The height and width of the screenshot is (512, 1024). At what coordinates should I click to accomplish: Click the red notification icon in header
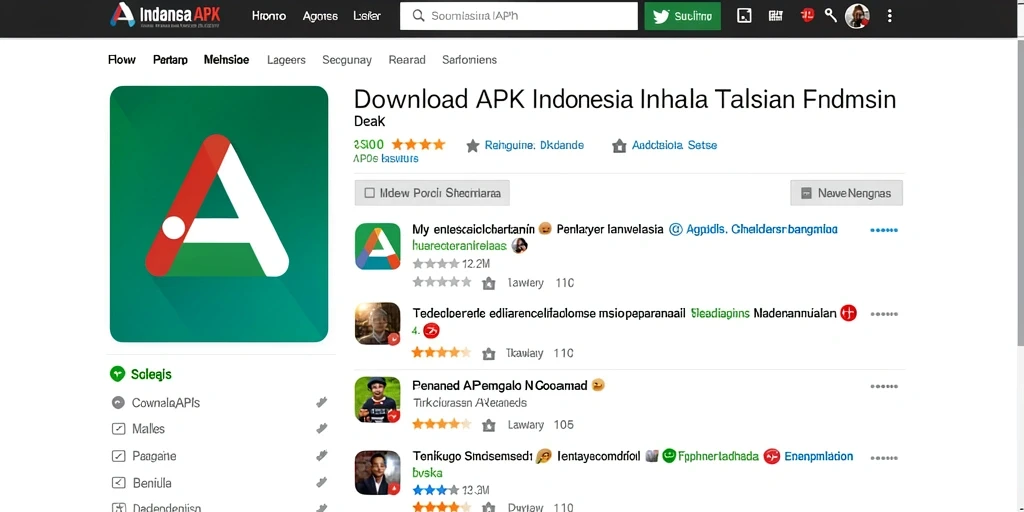click(x=808, y=15)
